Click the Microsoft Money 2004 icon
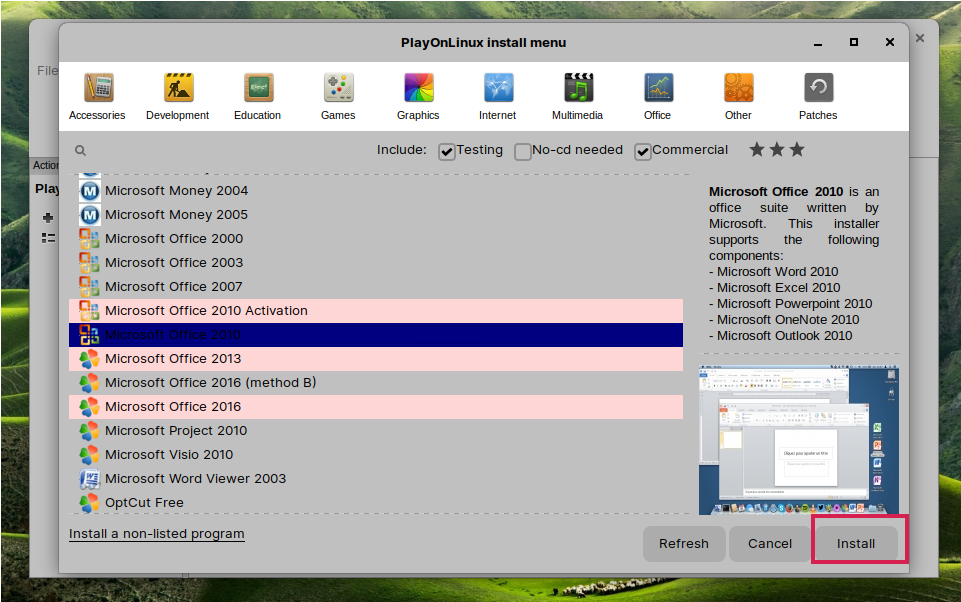The width and height of the screenshot is (961, 602). click(90, 191)
